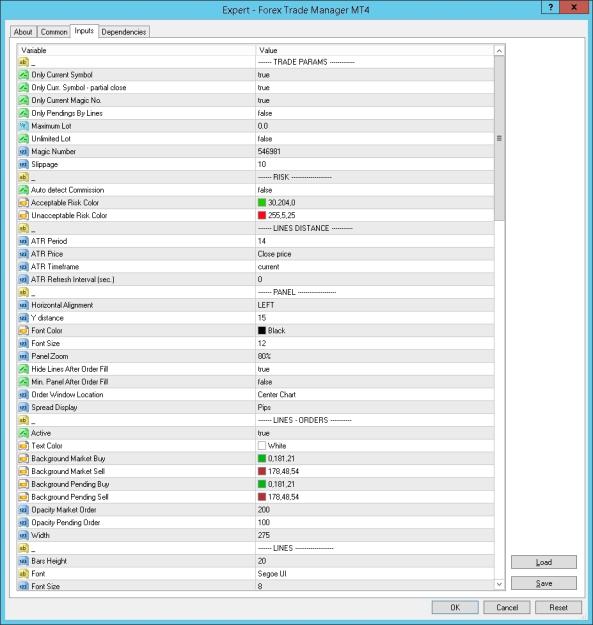Image resolution: width=593 pixels, height=625 pixels.
Task: Click the icon next to Opacity Market Order
Action: tap(24, 510)
